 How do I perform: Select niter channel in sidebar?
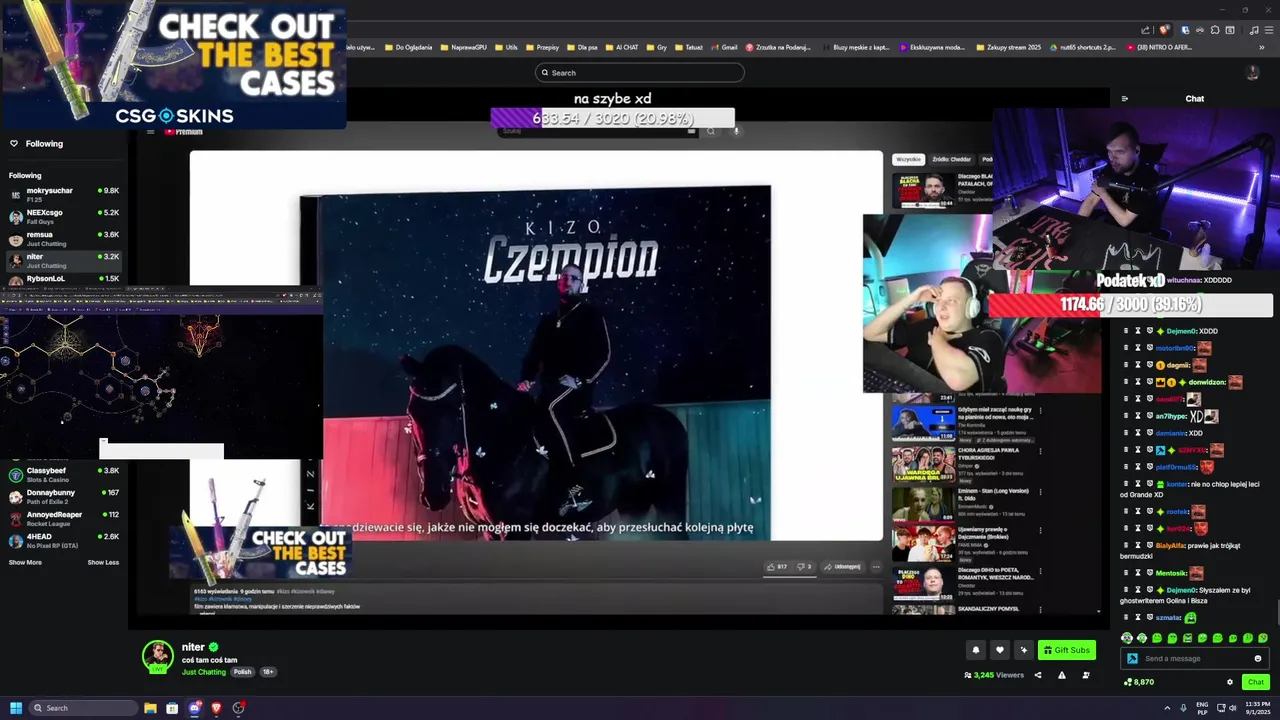(64, 260)
